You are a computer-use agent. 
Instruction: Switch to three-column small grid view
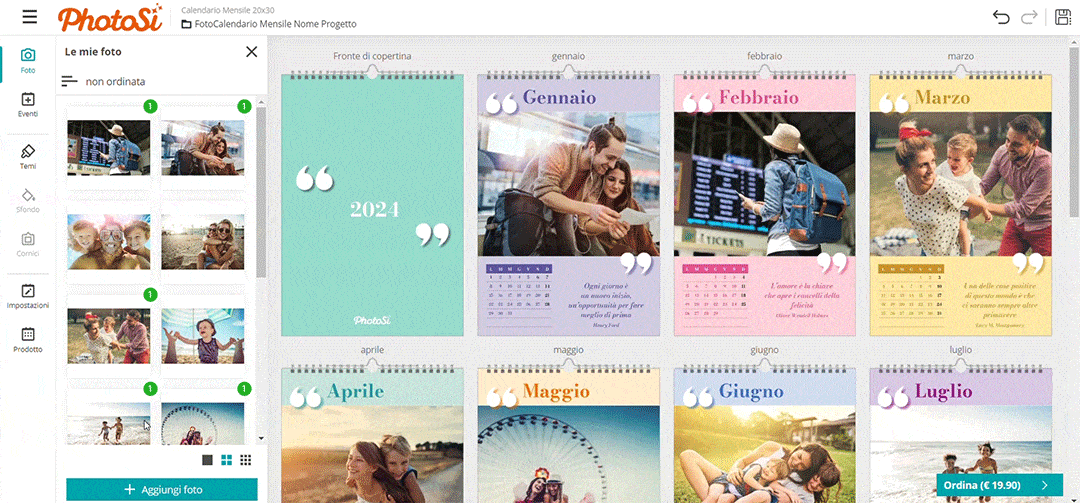click(x=245, y=460)
